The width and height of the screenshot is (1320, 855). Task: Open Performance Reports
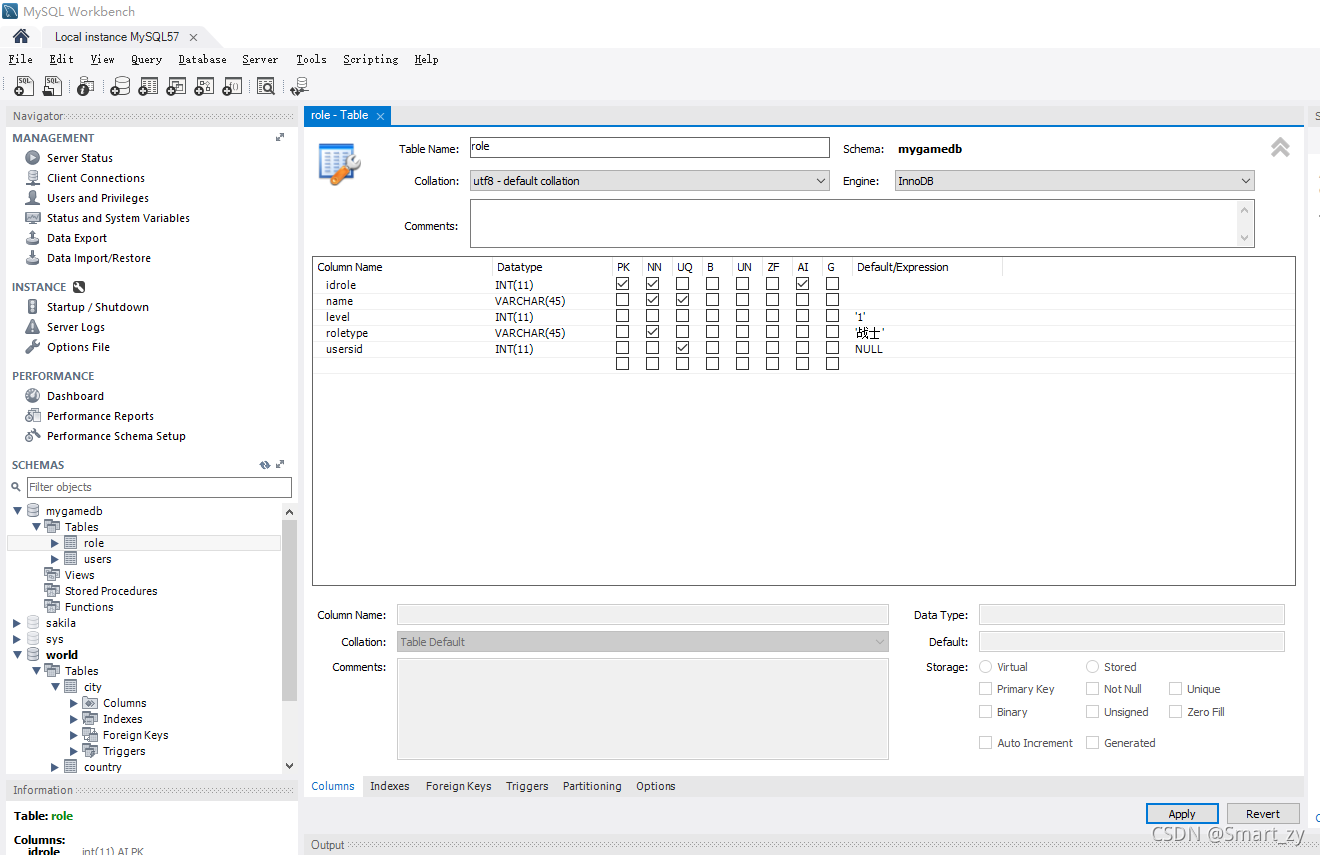(x=101, y=416)
